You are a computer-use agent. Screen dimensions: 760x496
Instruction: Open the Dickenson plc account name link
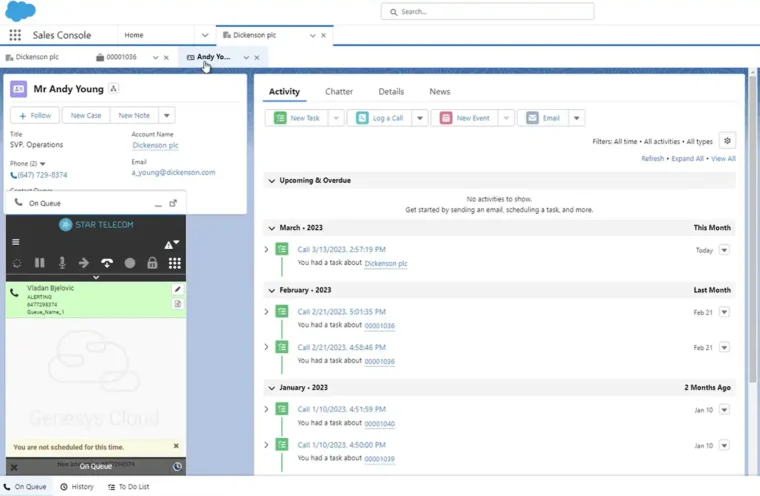156,145
